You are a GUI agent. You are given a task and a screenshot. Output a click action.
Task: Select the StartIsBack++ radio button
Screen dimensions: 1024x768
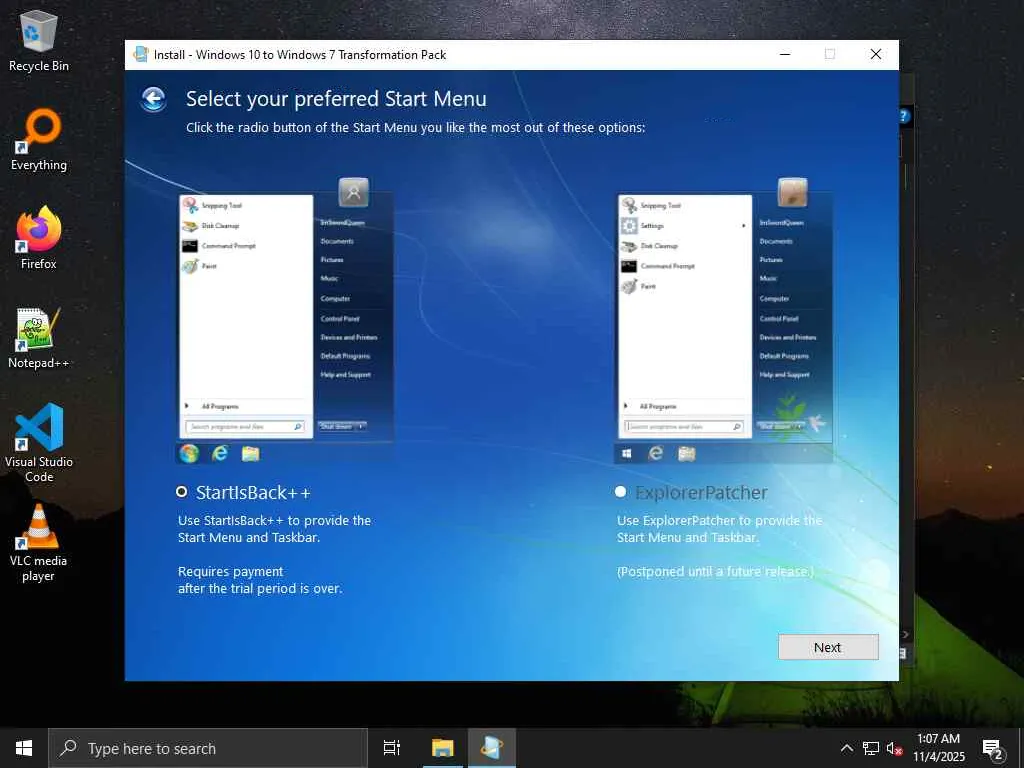(x=182, y=492)
